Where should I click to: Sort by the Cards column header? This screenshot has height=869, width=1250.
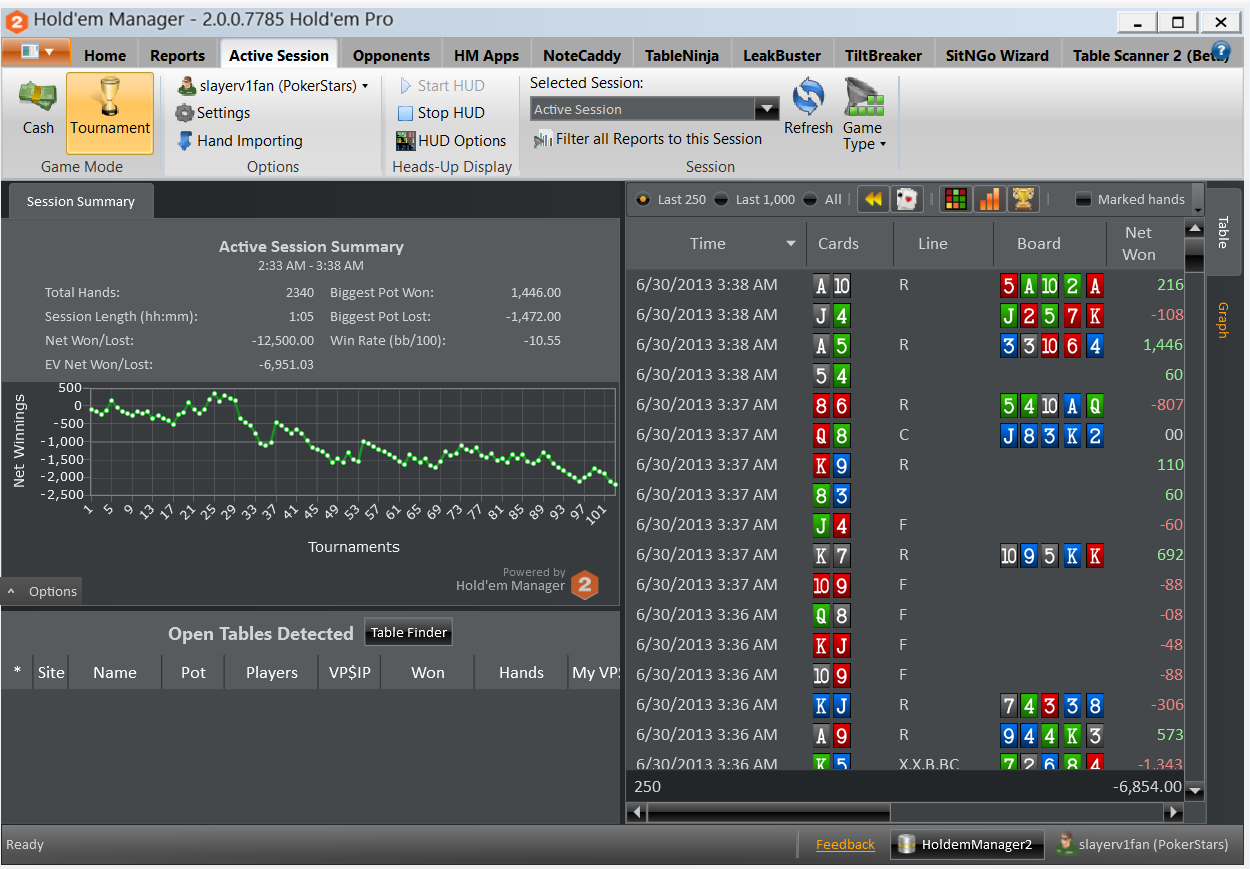(849, 244)
